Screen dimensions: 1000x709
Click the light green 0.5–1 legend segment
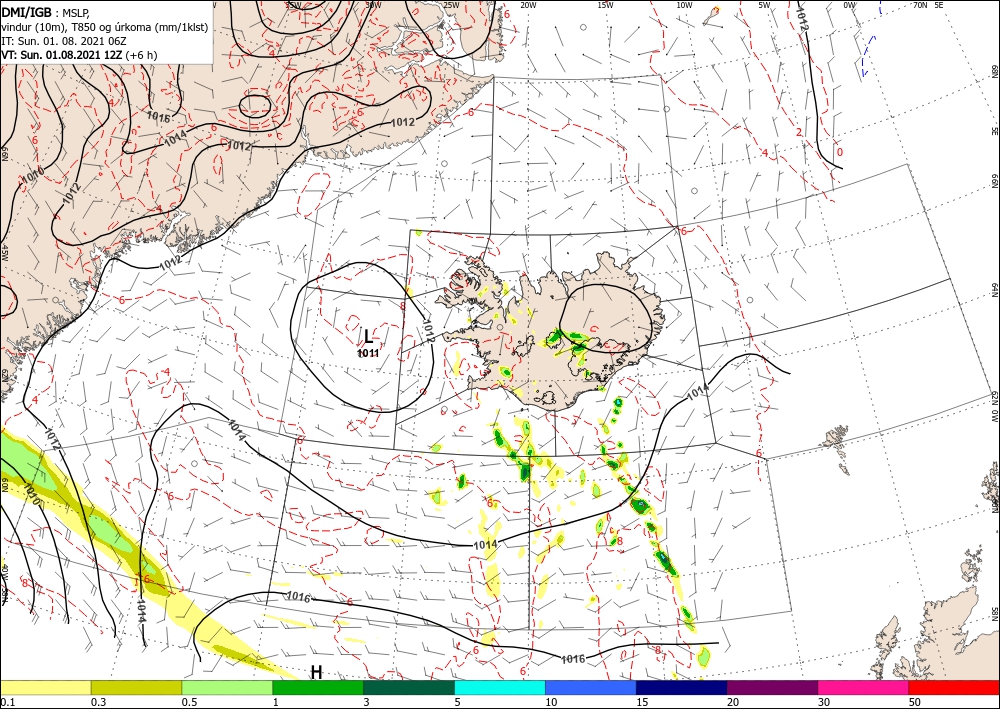pyautogui.click(x=227, y=687)
